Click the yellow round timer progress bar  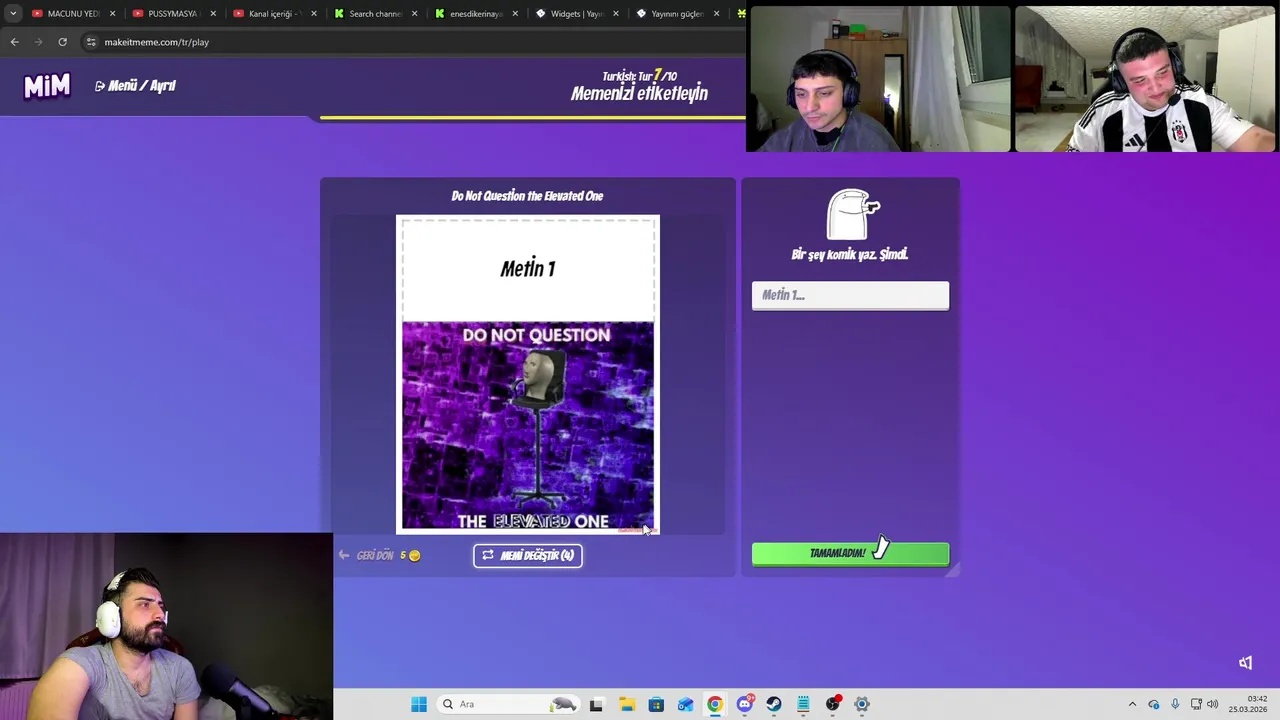[533, 118]
